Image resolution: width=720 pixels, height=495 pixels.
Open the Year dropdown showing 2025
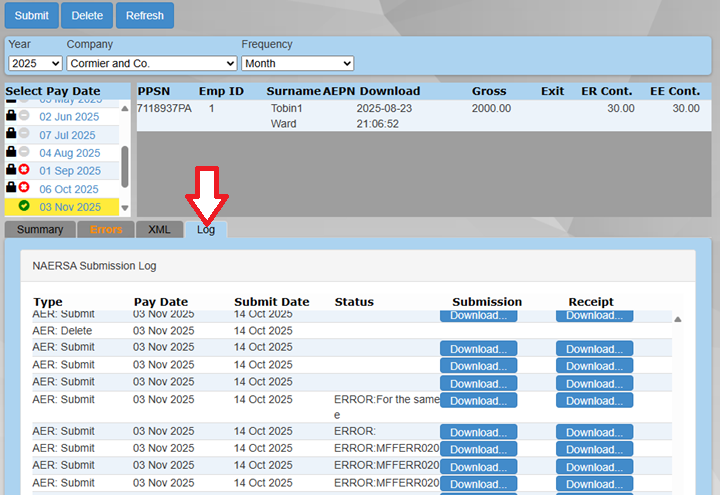click(x=35, y=63)
